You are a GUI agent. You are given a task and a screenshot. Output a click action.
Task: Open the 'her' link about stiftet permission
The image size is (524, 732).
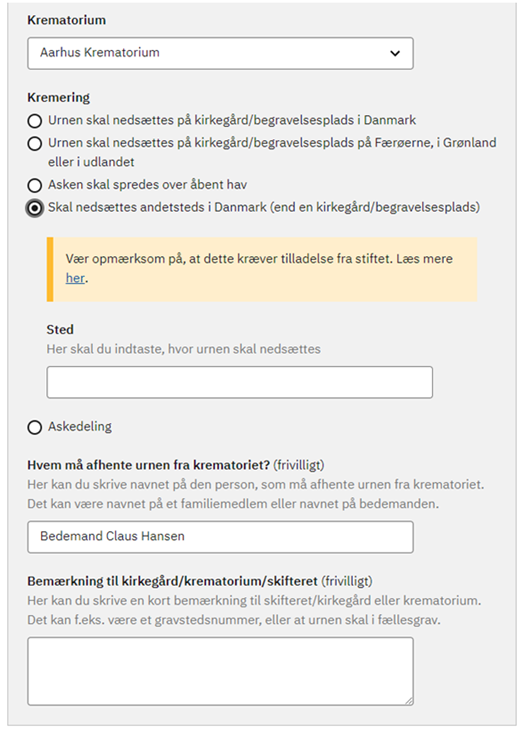pos(75,278)
